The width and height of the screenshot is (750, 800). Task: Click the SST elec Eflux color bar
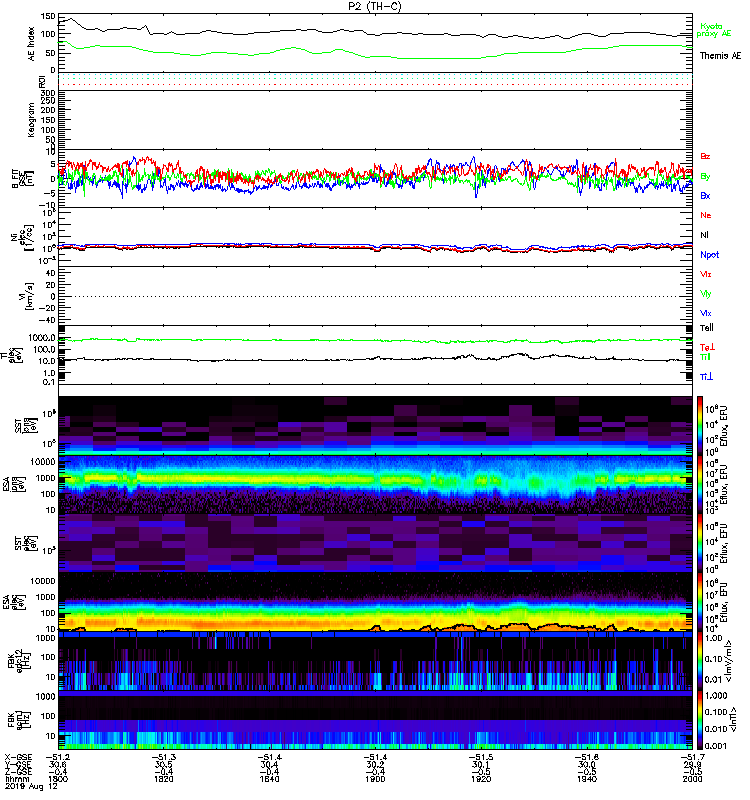(700, 543)
